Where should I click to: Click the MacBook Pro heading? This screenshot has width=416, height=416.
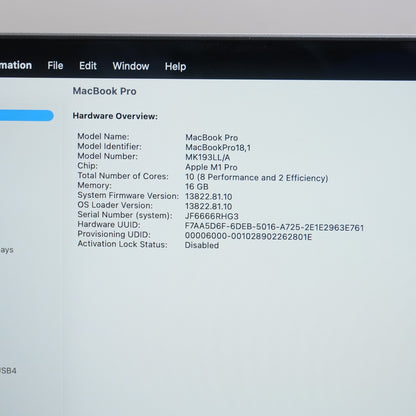pos(104,91)
